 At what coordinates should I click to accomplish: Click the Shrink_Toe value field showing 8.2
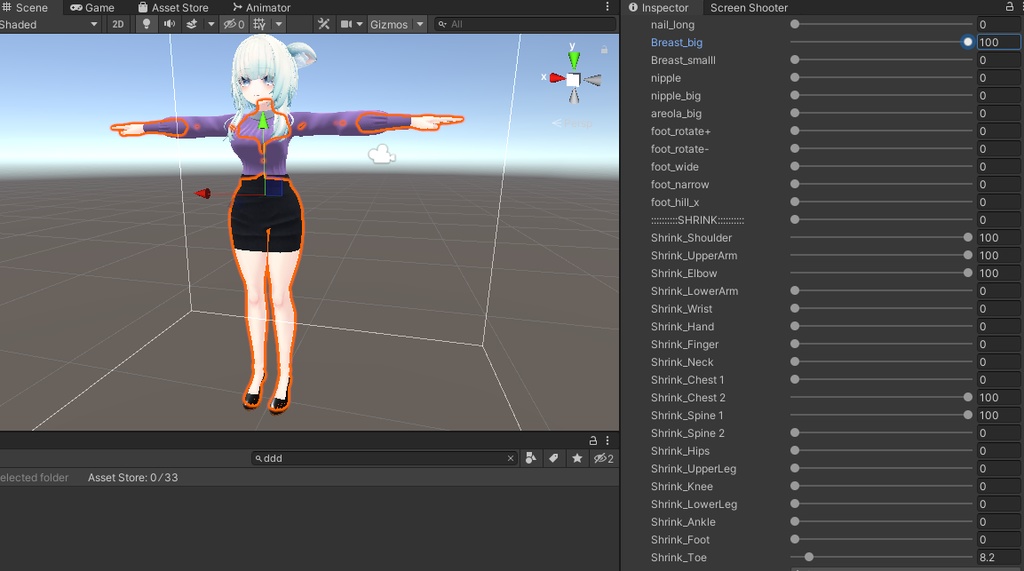[999, 557]
